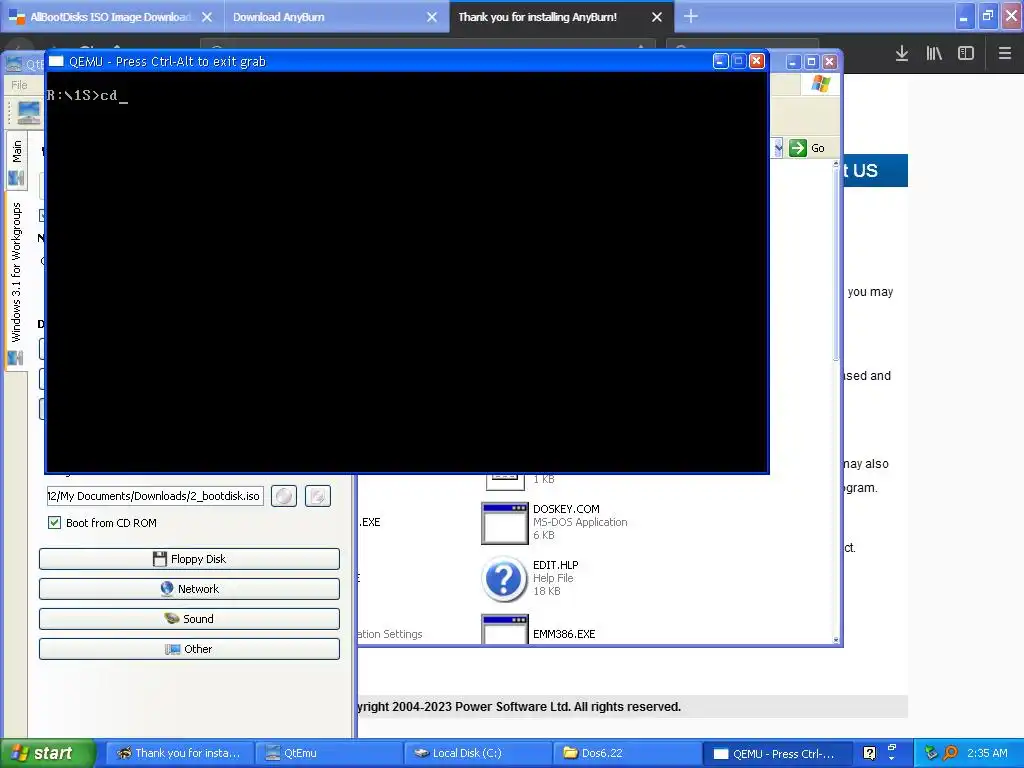
Task: Switch to QtEmu in the taskbar
Action: pos(328,754)
